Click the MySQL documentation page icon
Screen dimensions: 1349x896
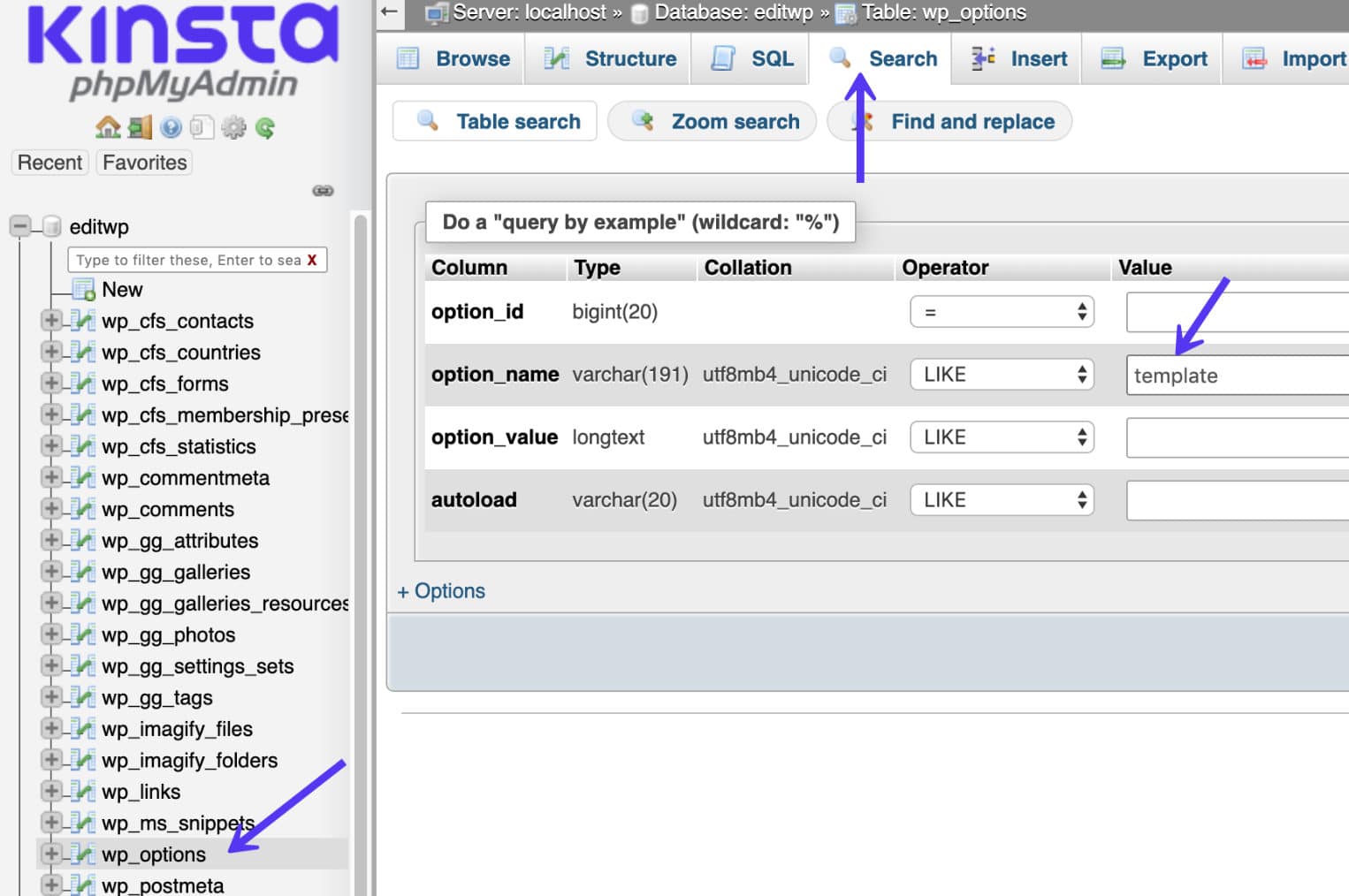tap(203, 126)
